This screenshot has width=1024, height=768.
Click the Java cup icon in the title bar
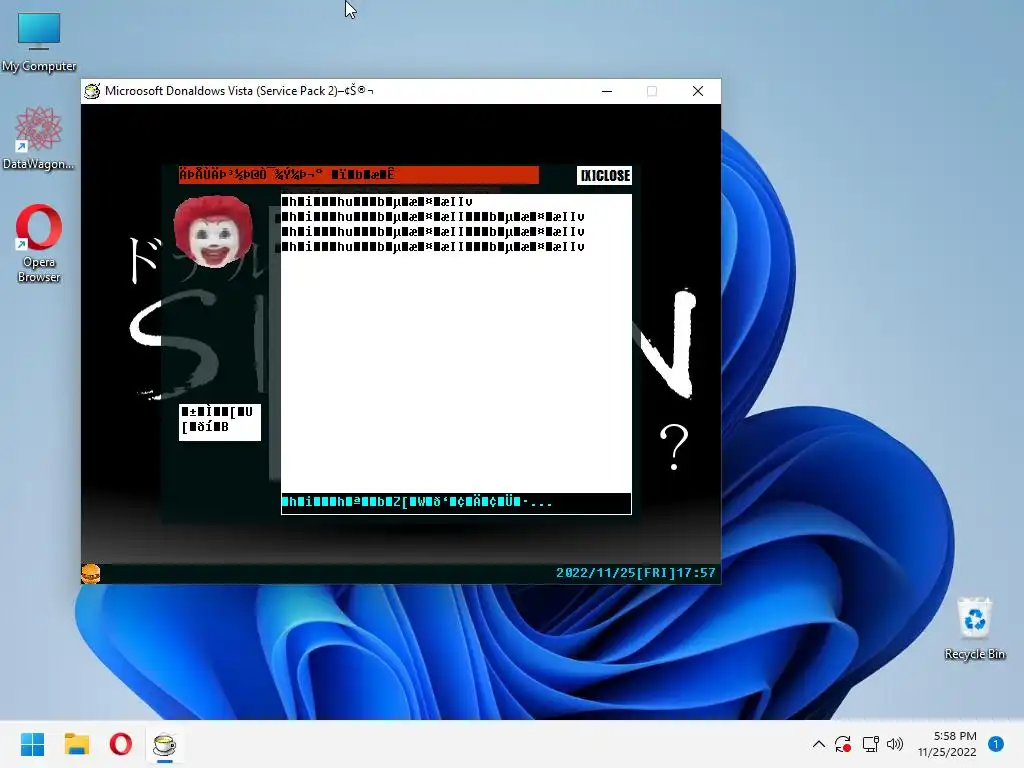(93, 91)
